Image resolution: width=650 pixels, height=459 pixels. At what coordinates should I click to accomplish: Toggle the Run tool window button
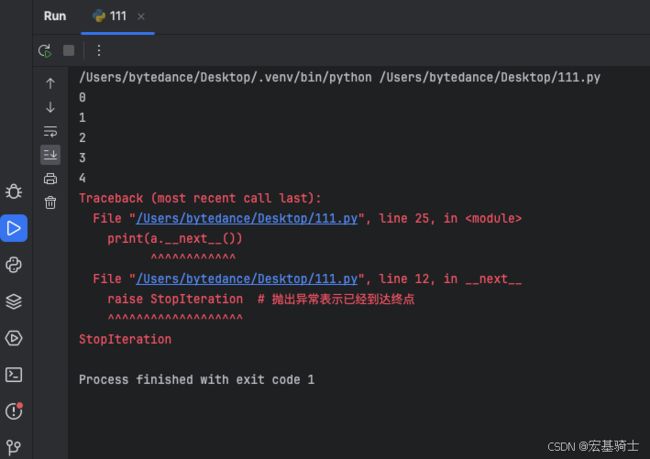click(x=14, y=228)
